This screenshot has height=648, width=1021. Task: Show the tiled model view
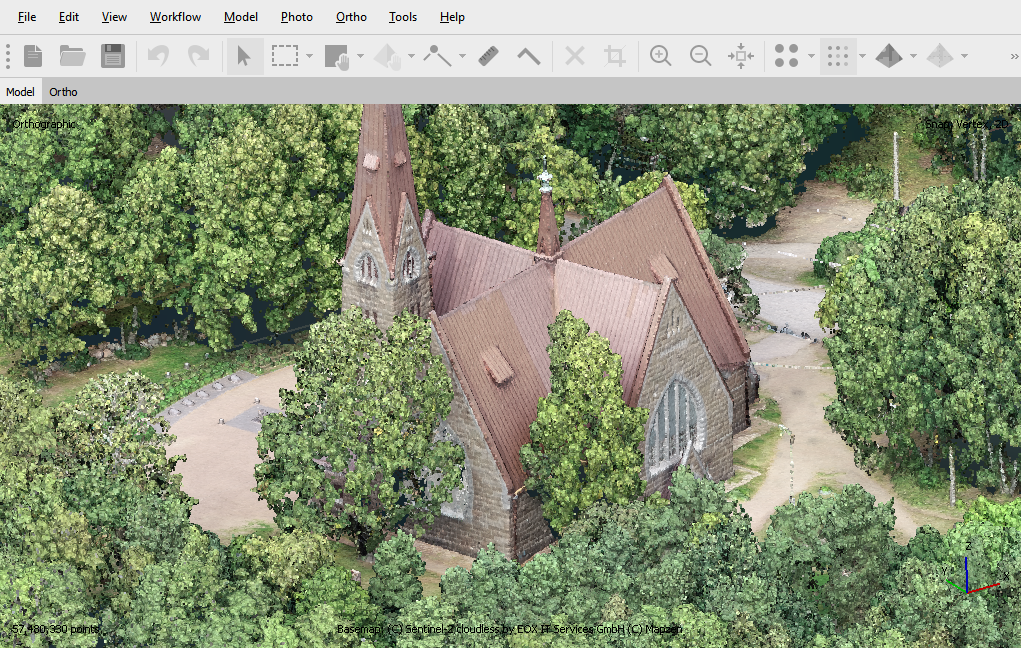pyautogui.click(x=940, y=56)
